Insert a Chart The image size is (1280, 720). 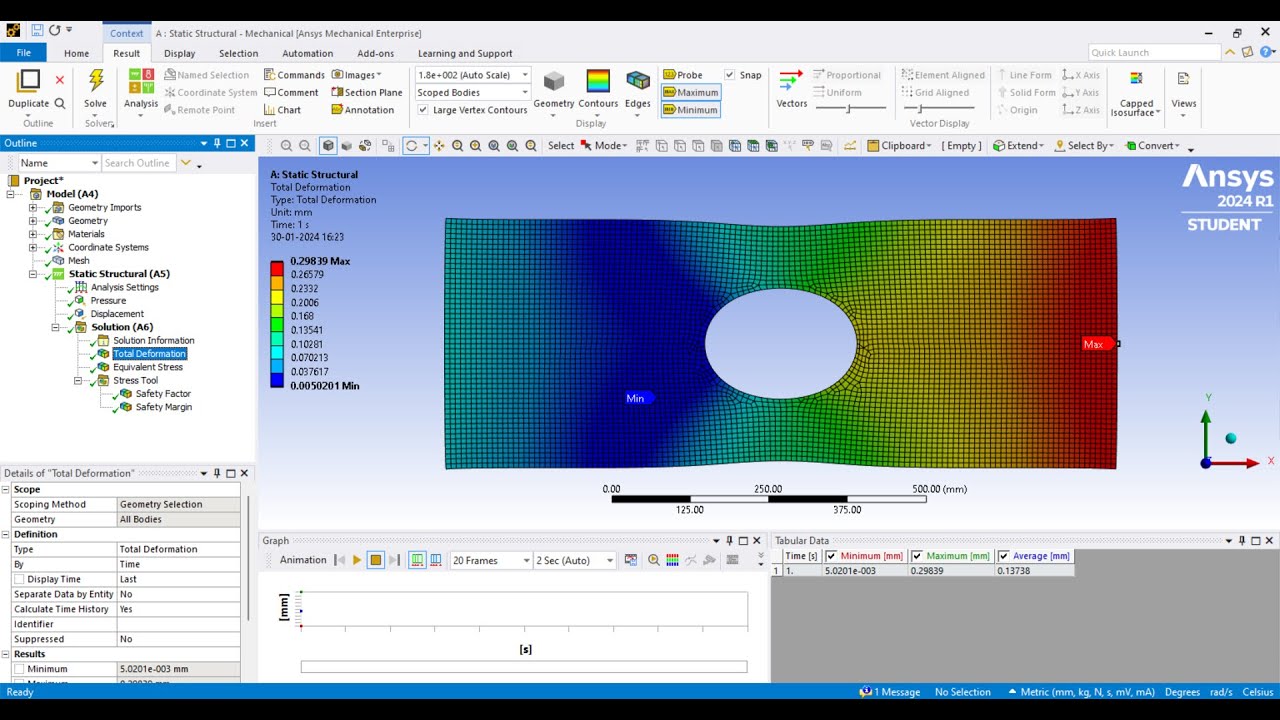tap(282, 110)
